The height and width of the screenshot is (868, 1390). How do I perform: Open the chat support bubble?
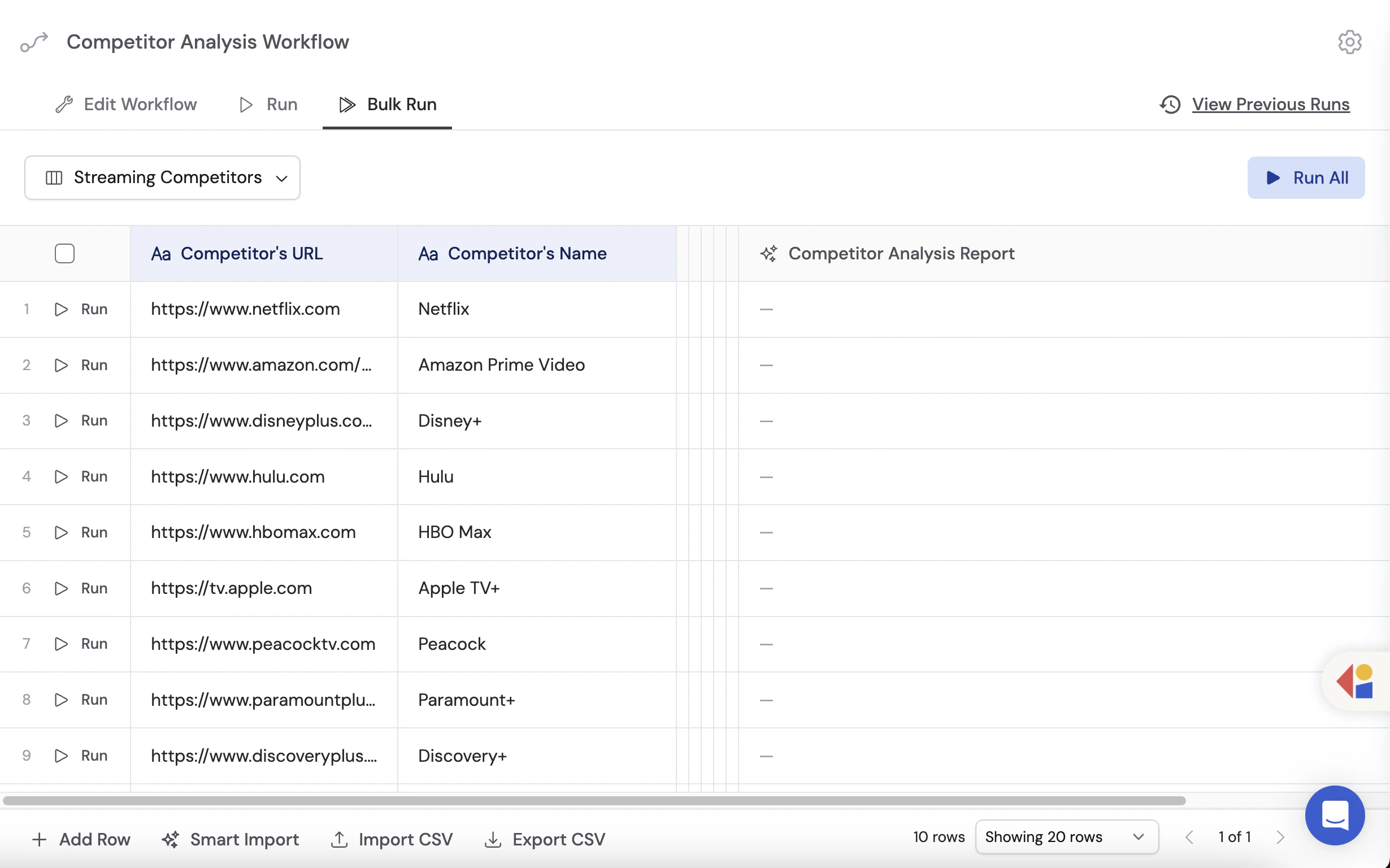1334,815
